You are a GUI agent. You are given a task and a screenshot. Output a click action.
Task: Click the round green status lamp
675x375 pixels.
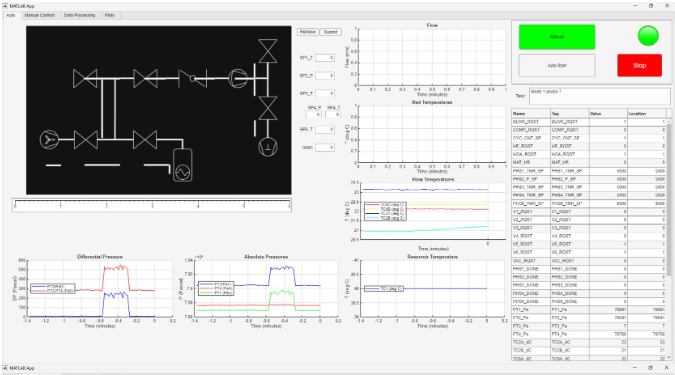pyautogui.click(x=648, y=36)
